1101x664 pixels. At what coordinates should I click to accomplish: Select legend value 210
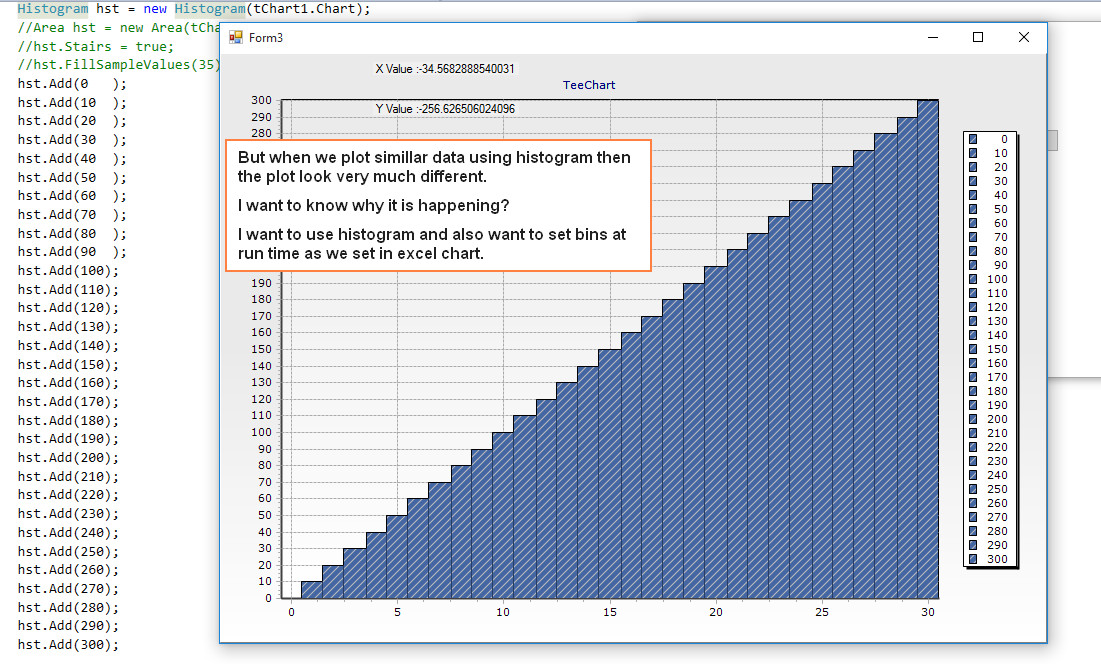pos(997,433)
